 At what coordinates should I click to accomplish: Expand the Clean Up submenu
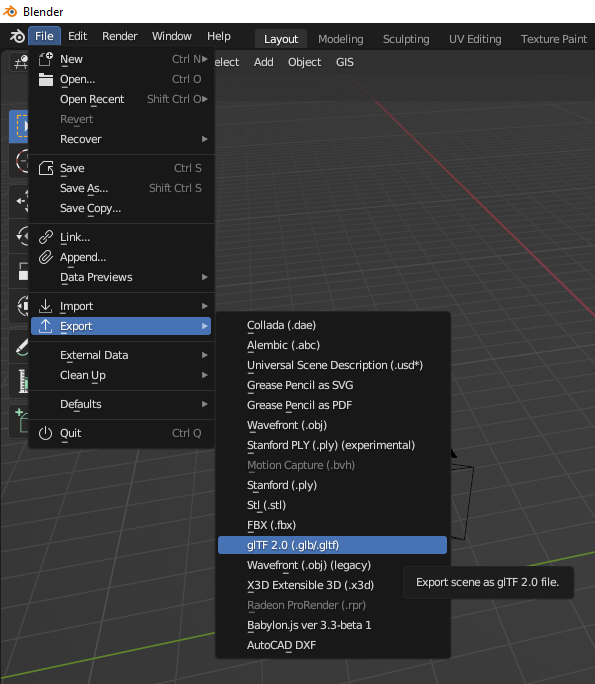pyautogui.click(x=205, y=375)
